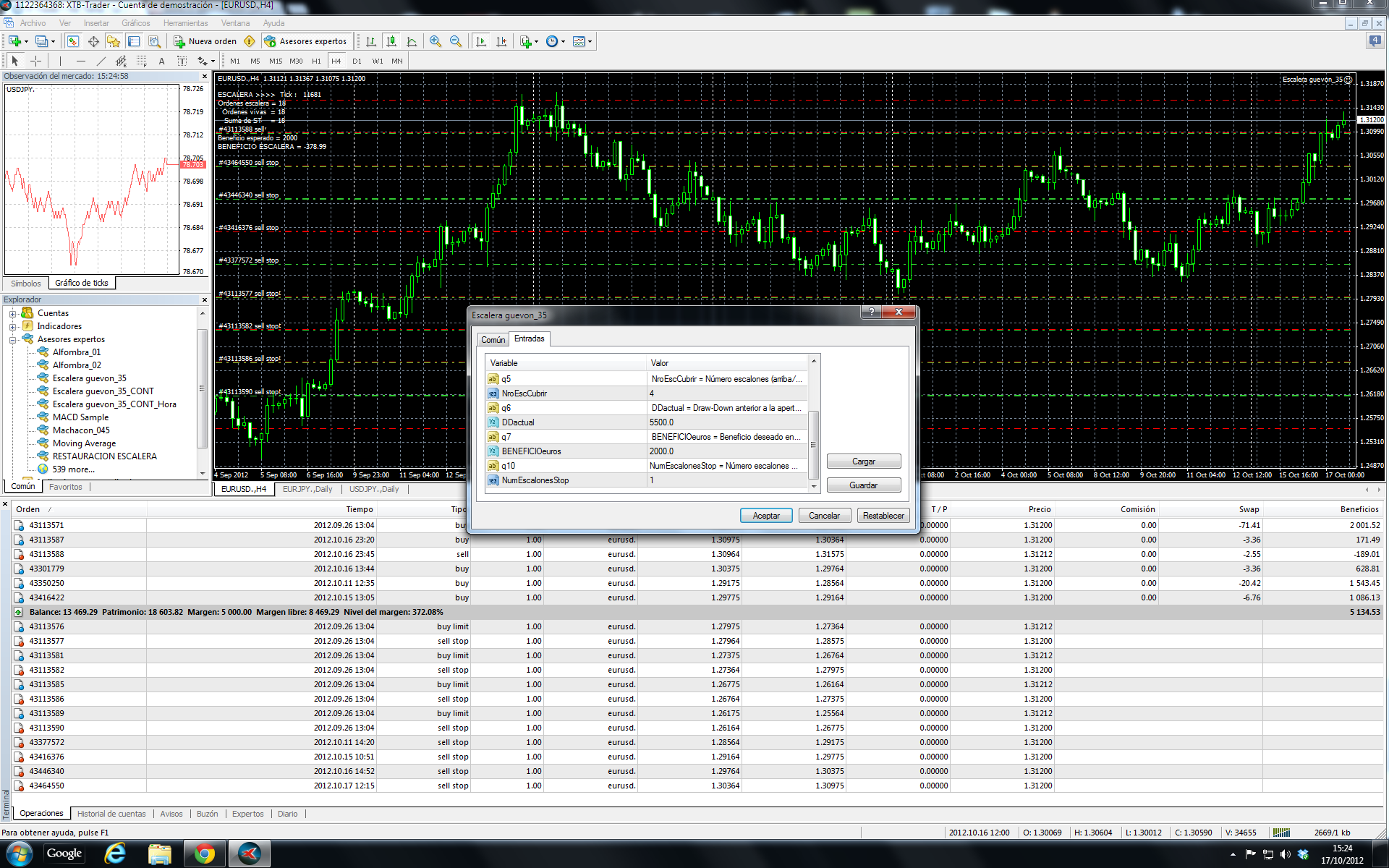The width and height of the screenshot is (1389, 868).
Task: Click the Guardar button
Action: [x=863, y=485]
